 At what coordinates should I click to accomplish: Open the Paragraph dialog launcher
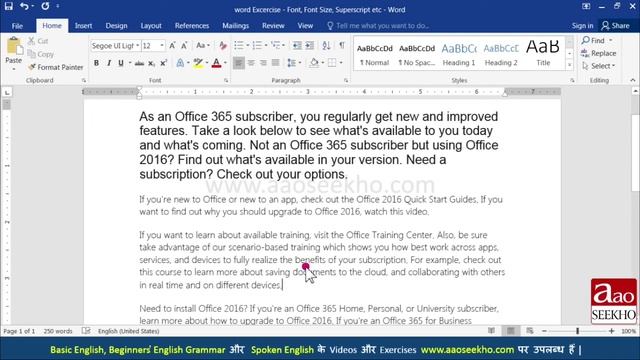click(346, 81)
